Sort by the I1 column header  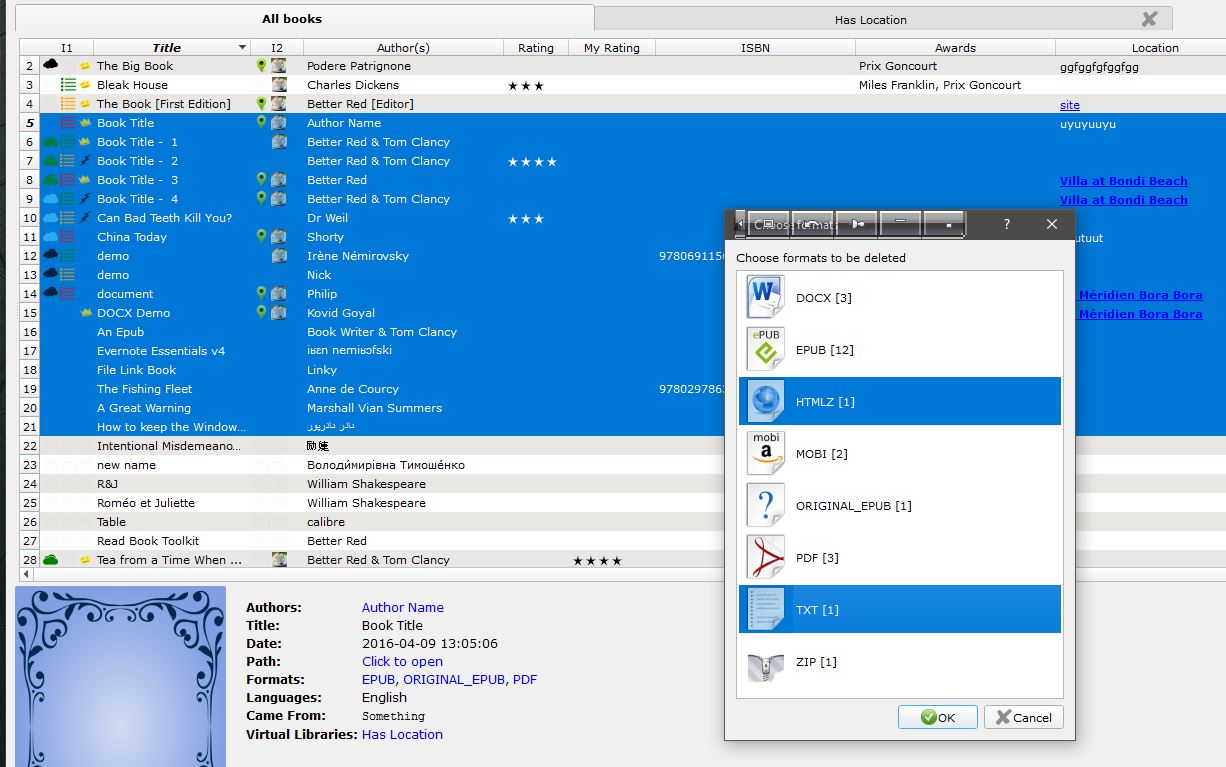point(66,48)
